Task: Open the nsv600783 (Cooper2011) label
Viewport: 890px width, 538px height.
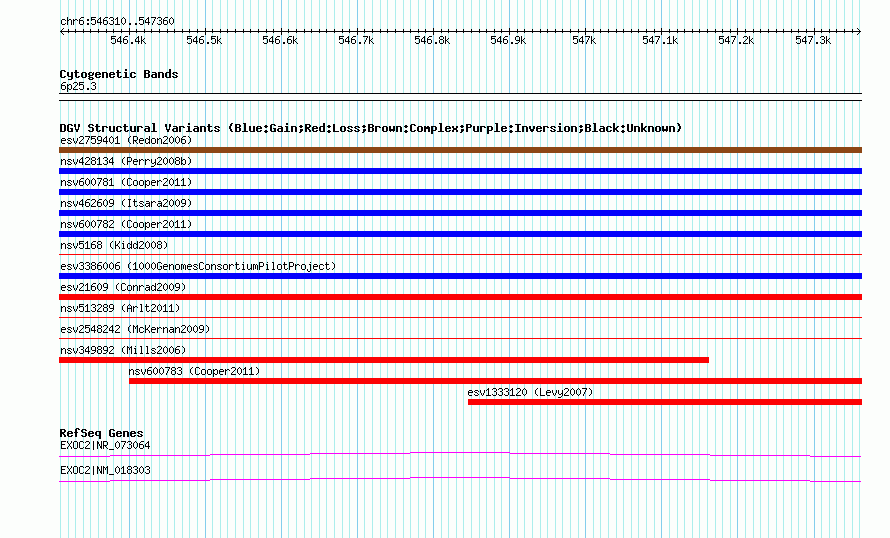Action: 194,371
